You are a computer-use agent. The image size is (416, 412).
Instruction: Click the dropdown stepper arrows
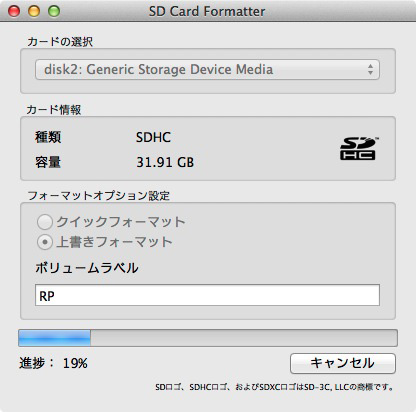tap(370, 70)
